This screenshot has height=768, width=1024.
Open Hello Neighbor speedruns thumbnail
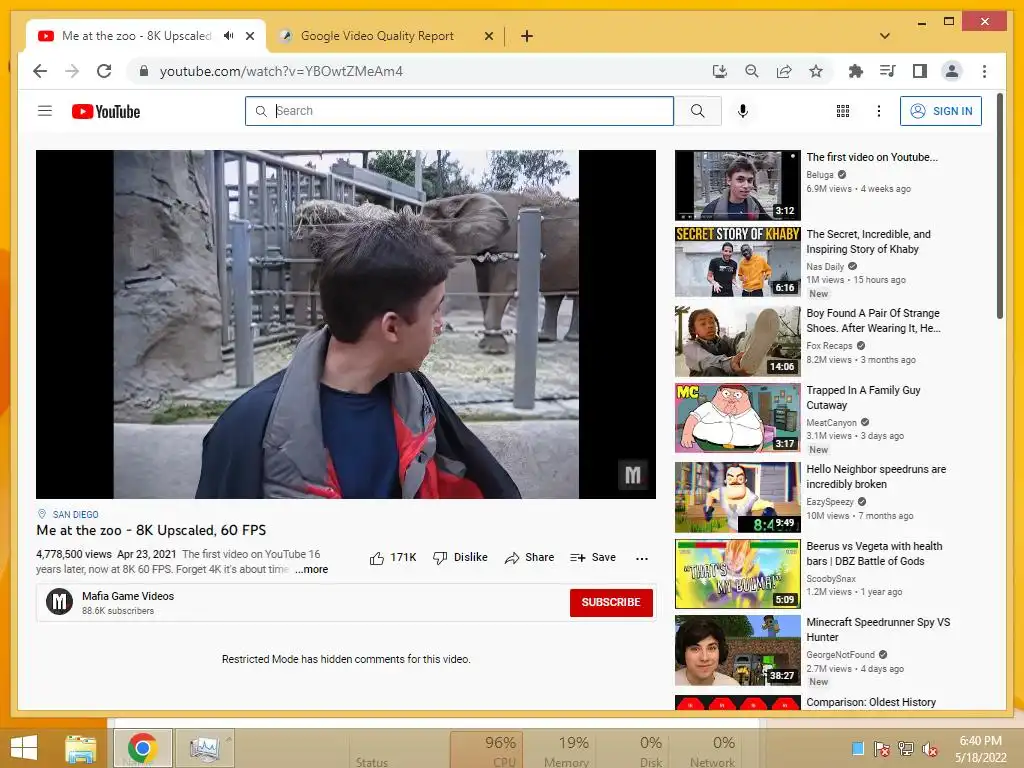click(x=737, y=498)
